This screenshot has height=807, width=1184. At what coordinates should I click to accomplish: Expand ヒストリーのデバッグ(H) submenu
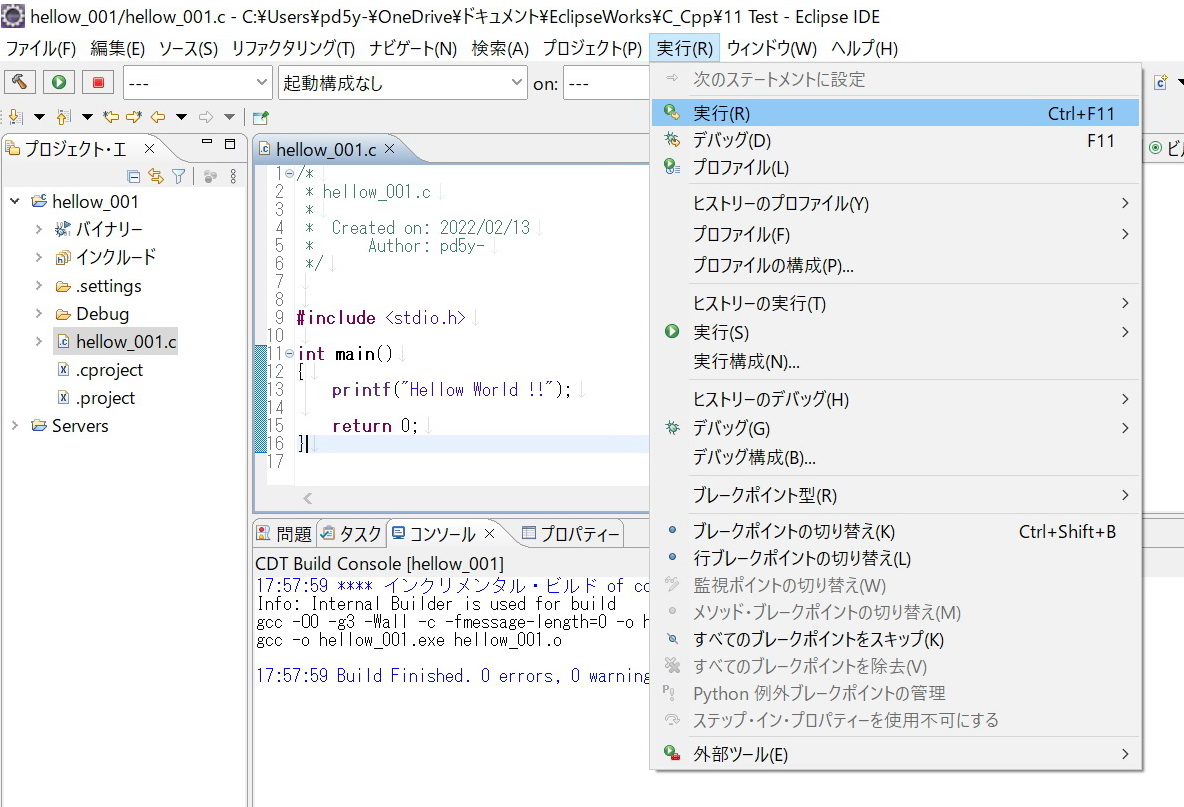(896, 399)
